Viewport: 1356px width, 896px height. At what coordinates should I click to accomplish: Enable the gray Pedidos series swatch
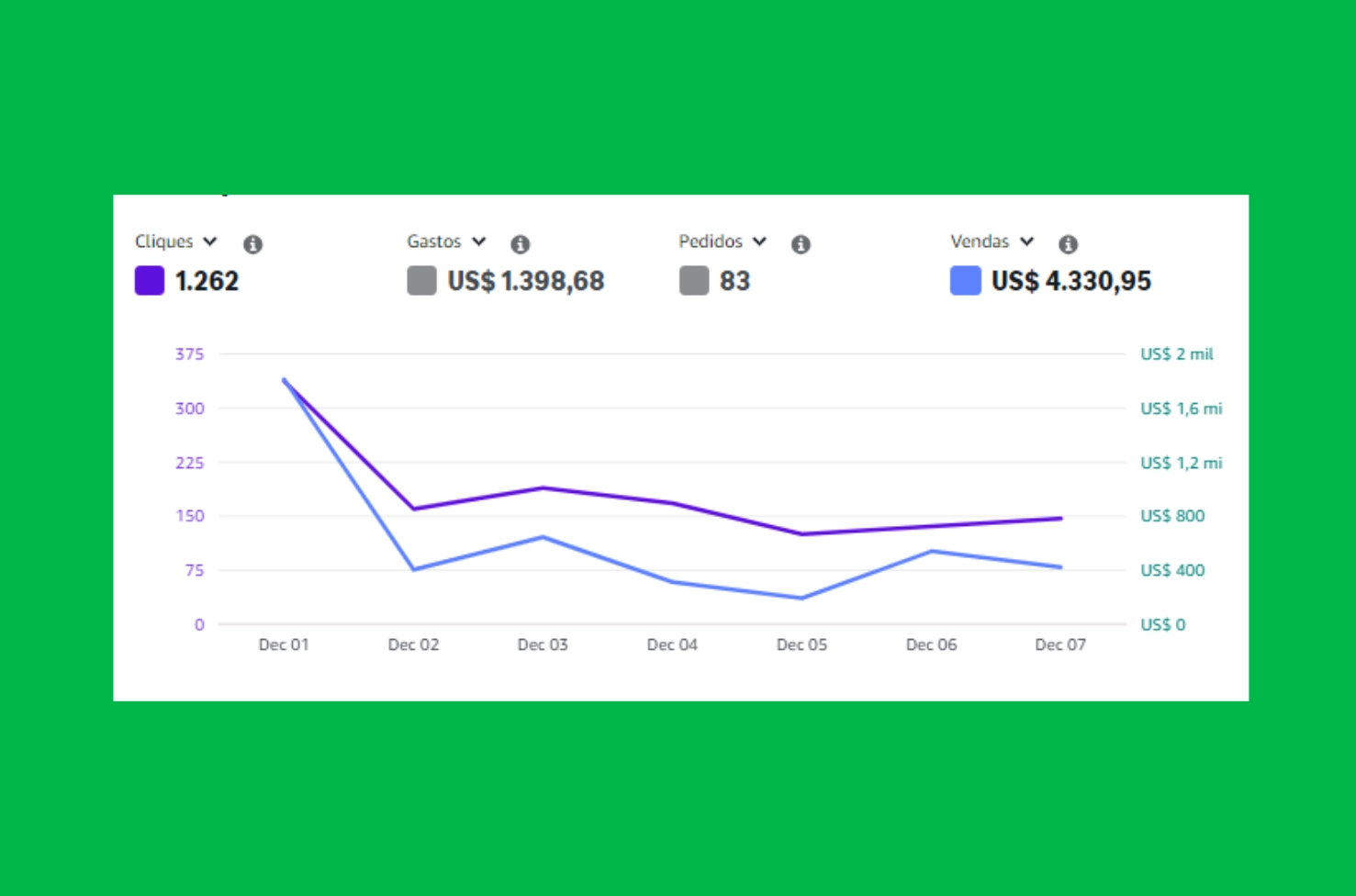pos(694,281)
